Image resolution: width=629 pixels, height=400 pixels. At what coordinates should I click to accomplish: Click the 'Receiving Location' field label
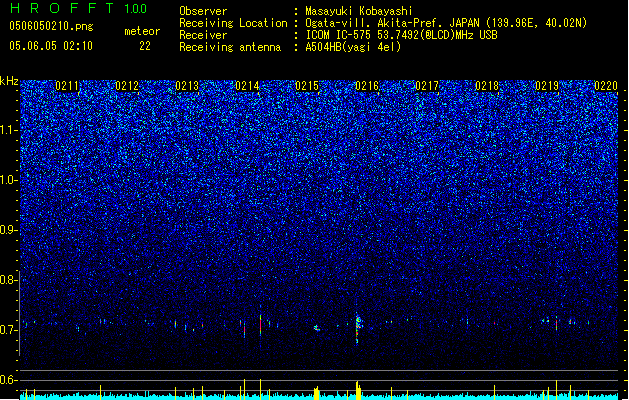(233, 23)
